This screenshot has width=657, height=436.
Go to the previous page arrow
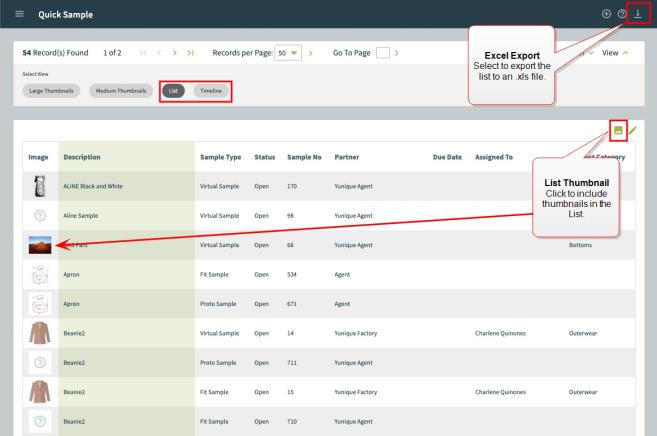coord(157,52)
